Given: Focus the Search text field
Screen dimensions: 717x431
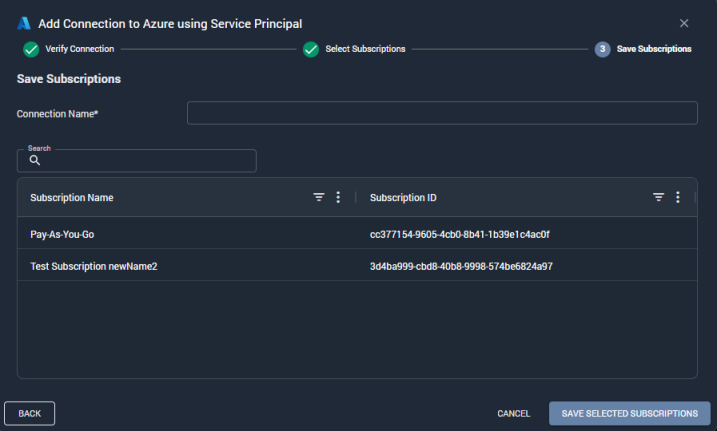Looking at the screenshot, I should click(137, 160).
